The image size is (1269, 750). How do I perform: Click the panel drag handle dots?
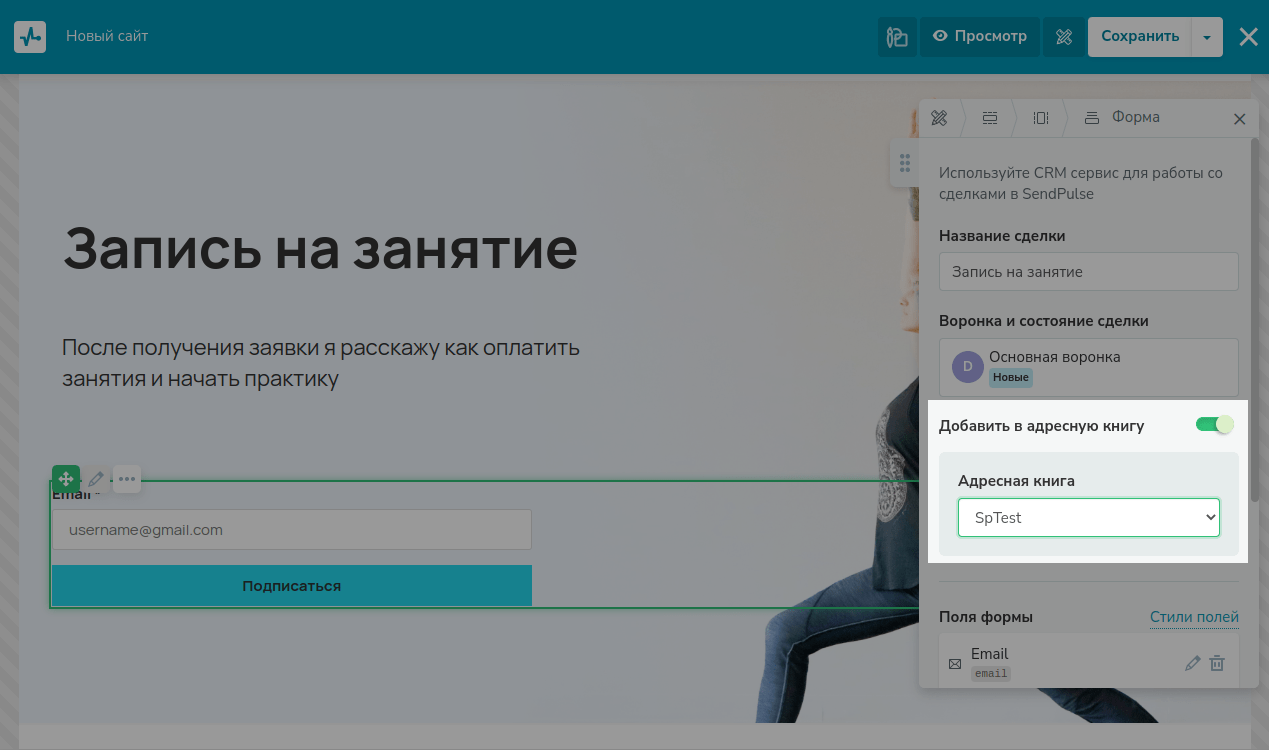[904, 163]
